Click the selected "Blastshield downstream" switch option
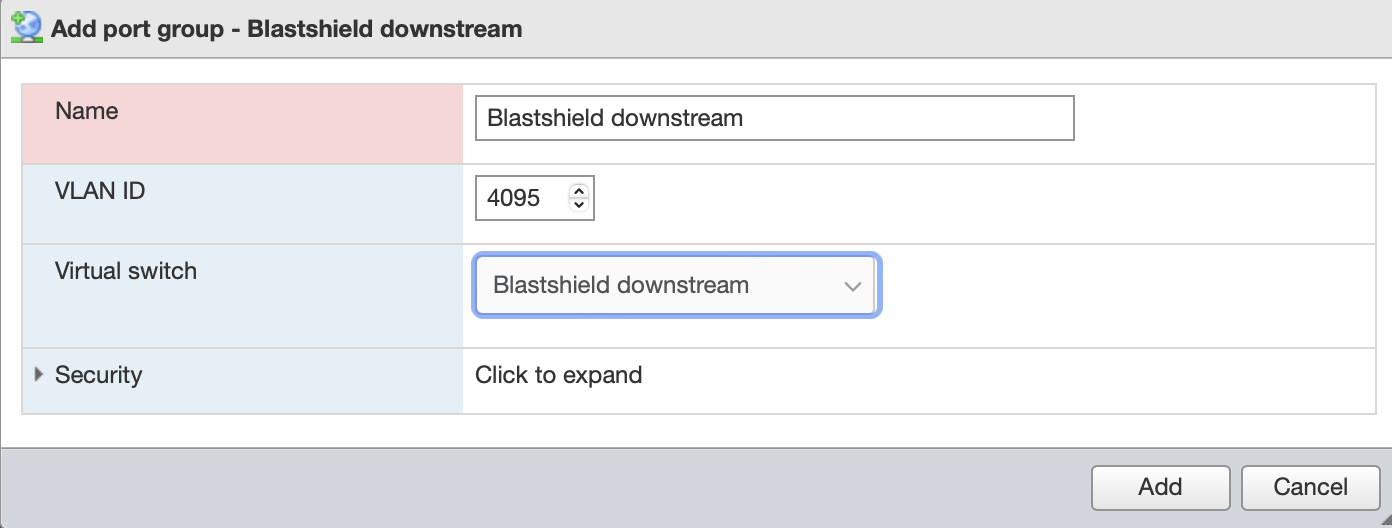This screenshot has height=528, width=1392. (621, 286)
